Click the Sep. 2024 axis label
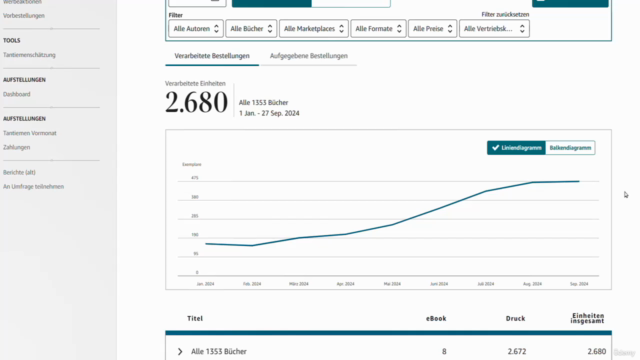Screen dimensions: 640x360 579,284
